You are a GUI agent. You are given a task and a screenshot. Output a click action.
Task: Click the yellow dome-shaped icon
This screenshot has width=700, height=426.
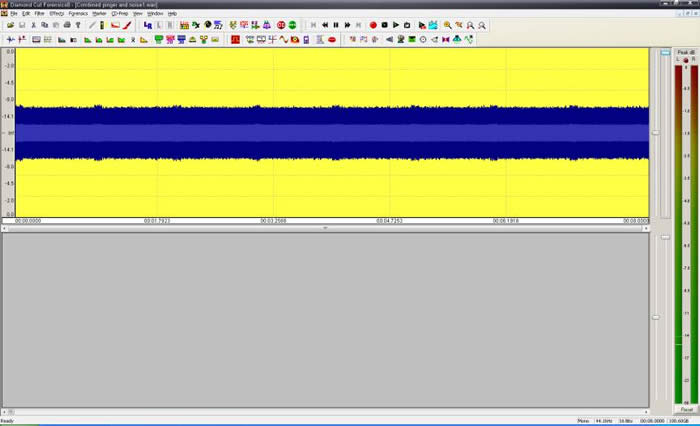pyautogui.click(x=192, y=40)
